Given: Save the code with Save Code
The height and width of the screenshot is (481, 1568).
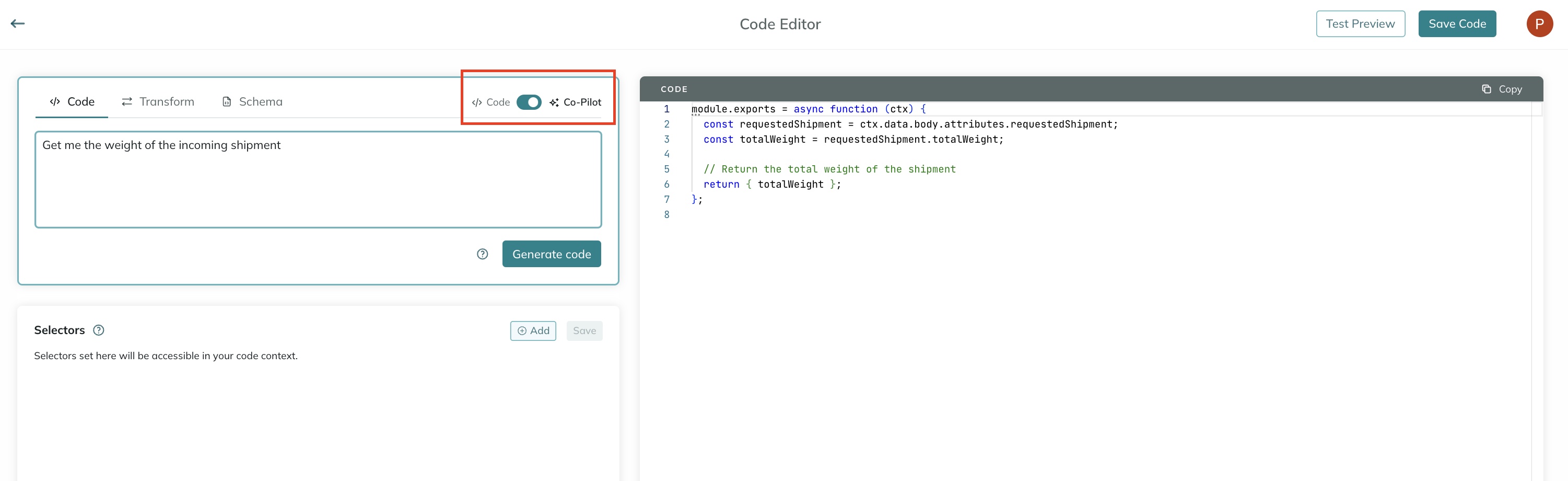Looking at the screenshot, I should pyautogui.click(x=1457, y=24).
